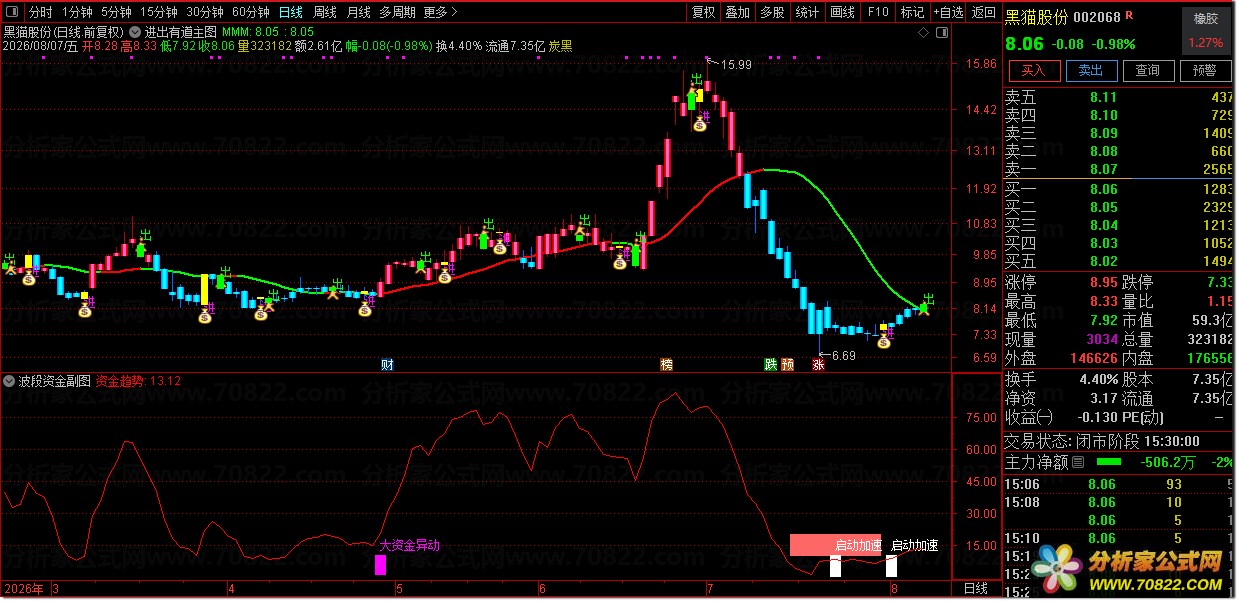
Task: Select the 卖一 ask row at 8.07
Action: [x=1119, y=169]
